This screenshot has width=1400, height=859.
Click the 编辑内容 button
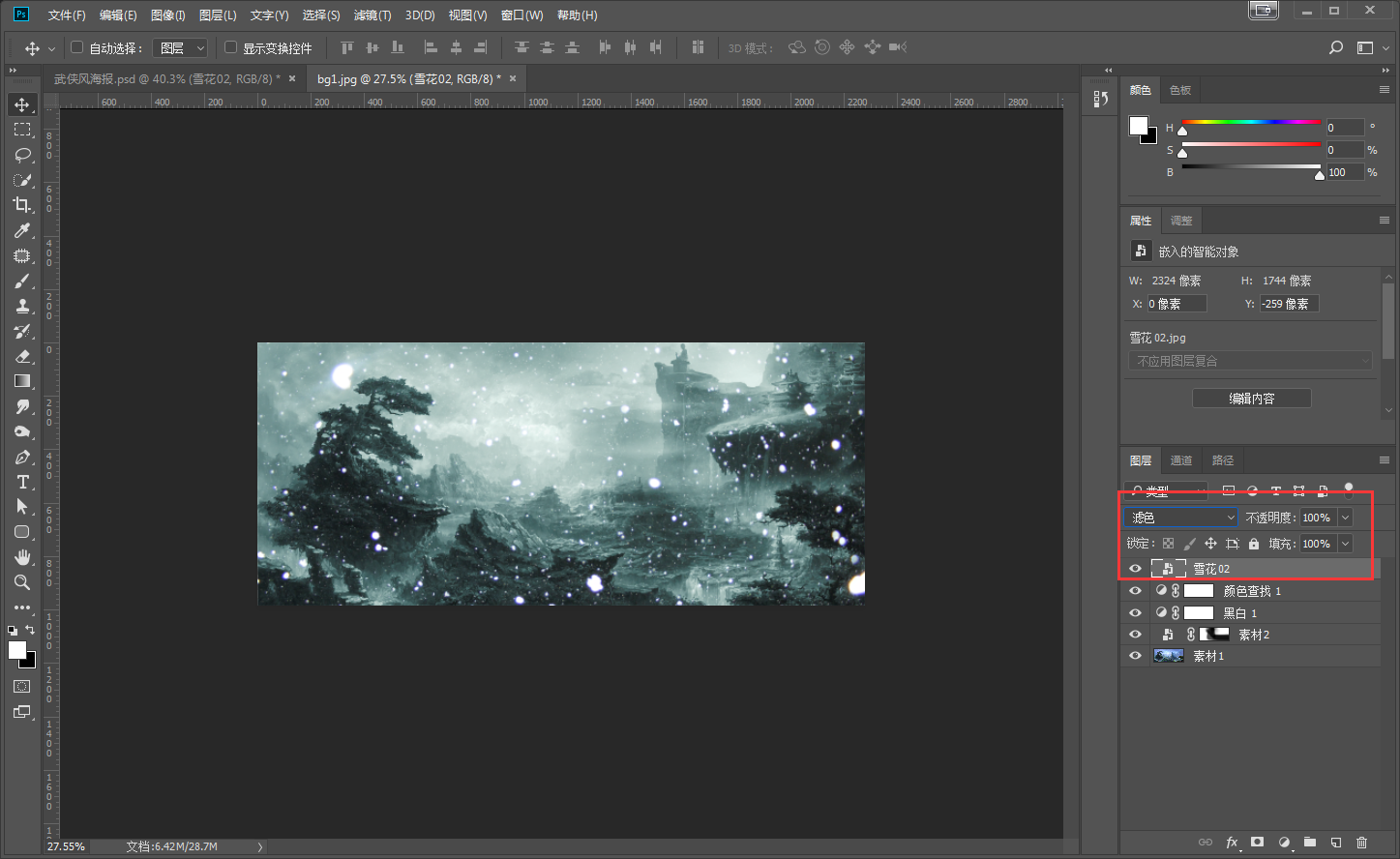tap(1251, 399)
